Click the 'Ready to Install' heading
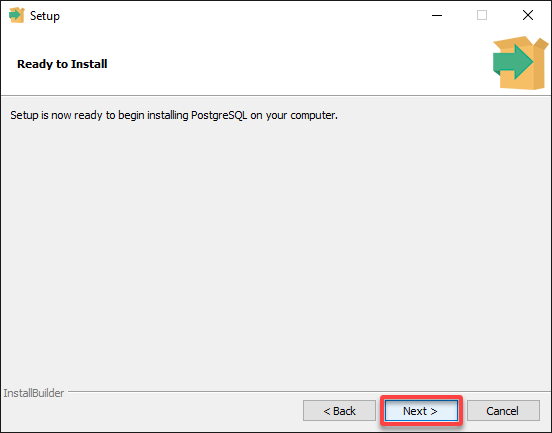This screenshot has height=433, width=552. tap(62, 64)
